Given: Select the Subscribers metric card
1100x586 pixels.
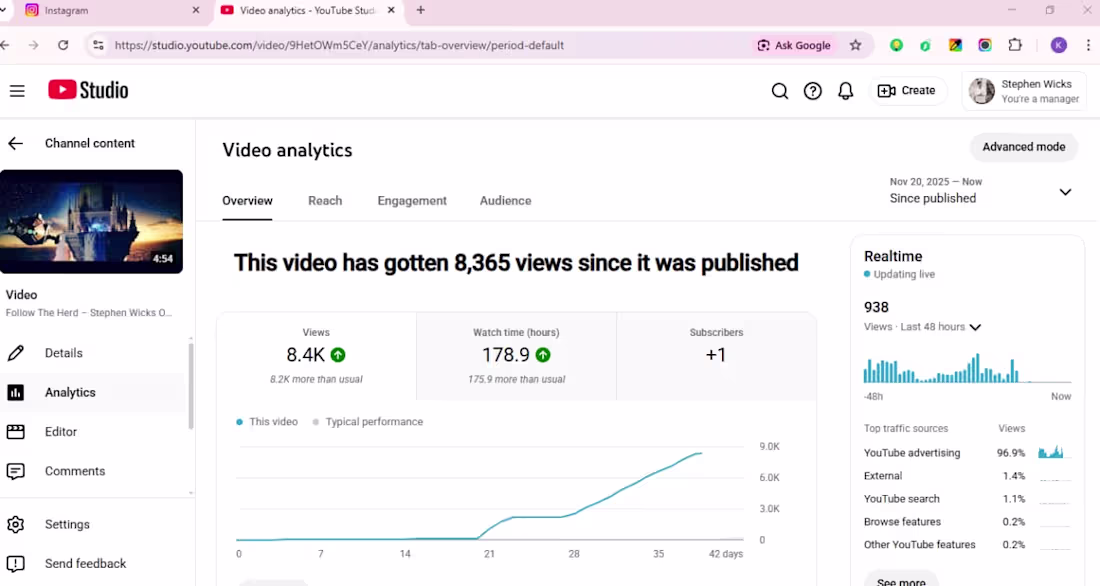Looking at the screenshot, I should [716, 357].
